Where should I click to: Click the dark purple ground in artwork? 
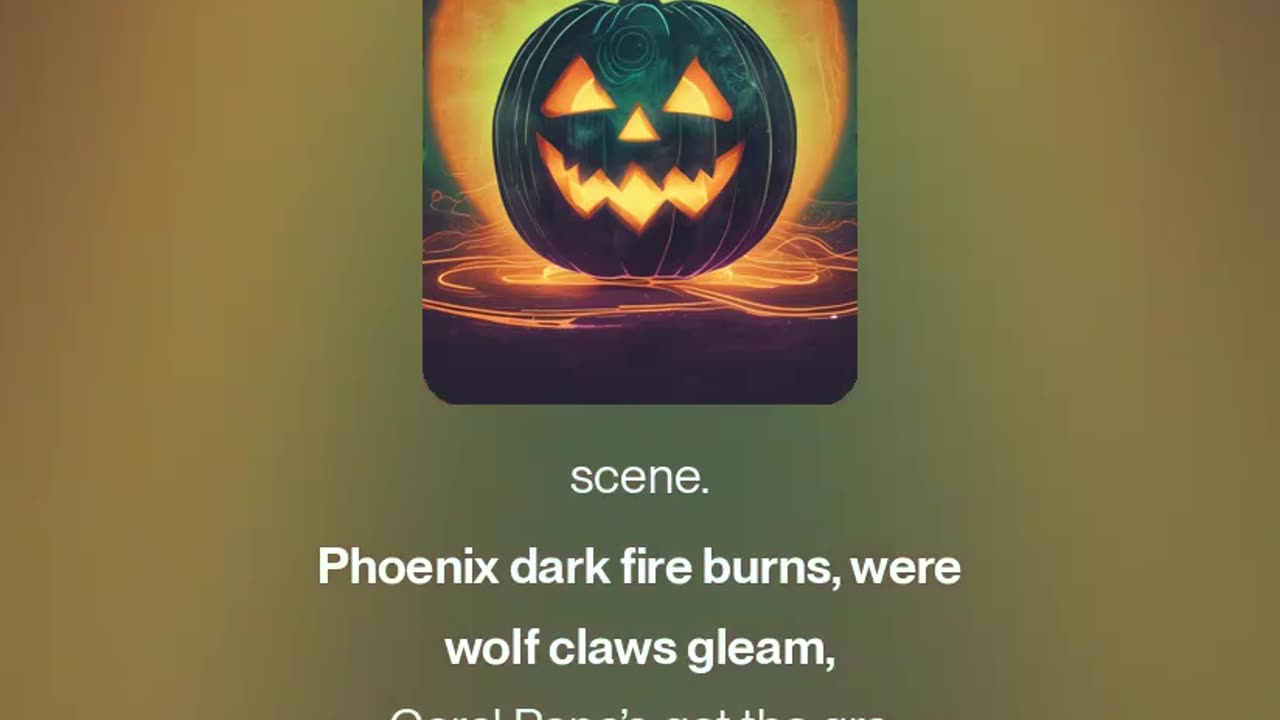640,360
